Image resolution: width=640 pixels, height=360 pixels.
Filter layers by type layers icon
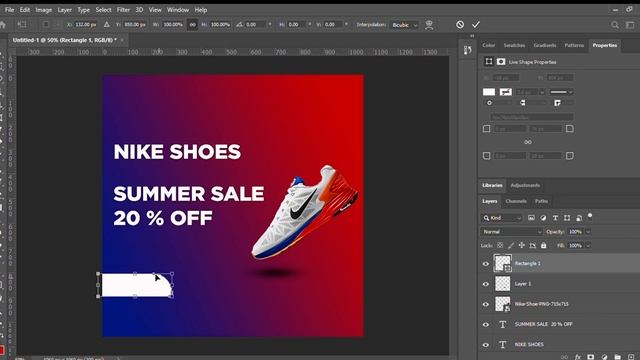(x=555, y=218)
